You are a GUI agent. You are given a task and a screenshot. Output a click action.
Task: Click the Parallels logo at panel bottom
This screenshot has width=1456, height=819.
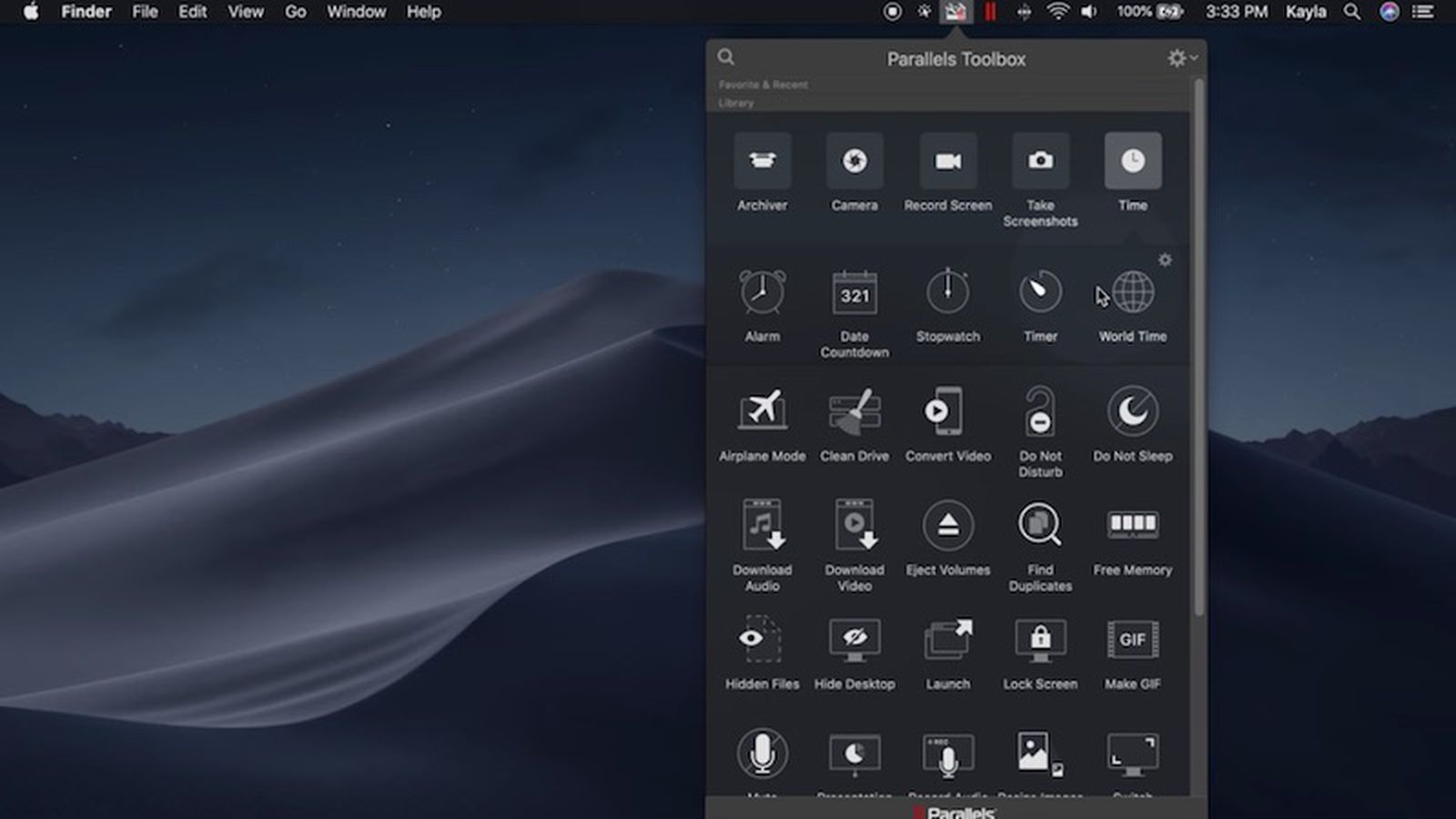[955, 811]
